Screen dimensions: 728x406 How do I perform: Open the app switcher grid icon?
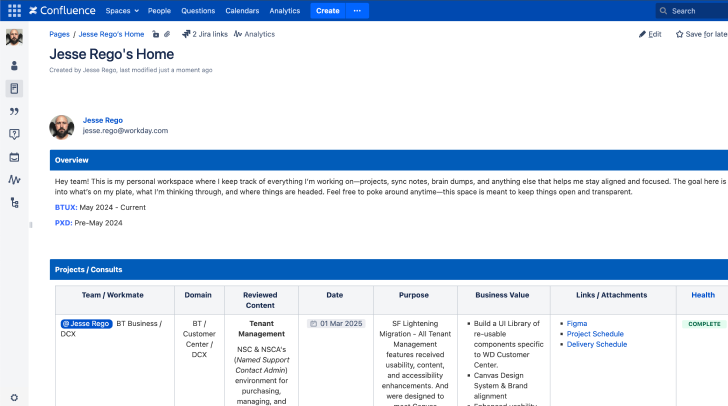pos(14,11)
